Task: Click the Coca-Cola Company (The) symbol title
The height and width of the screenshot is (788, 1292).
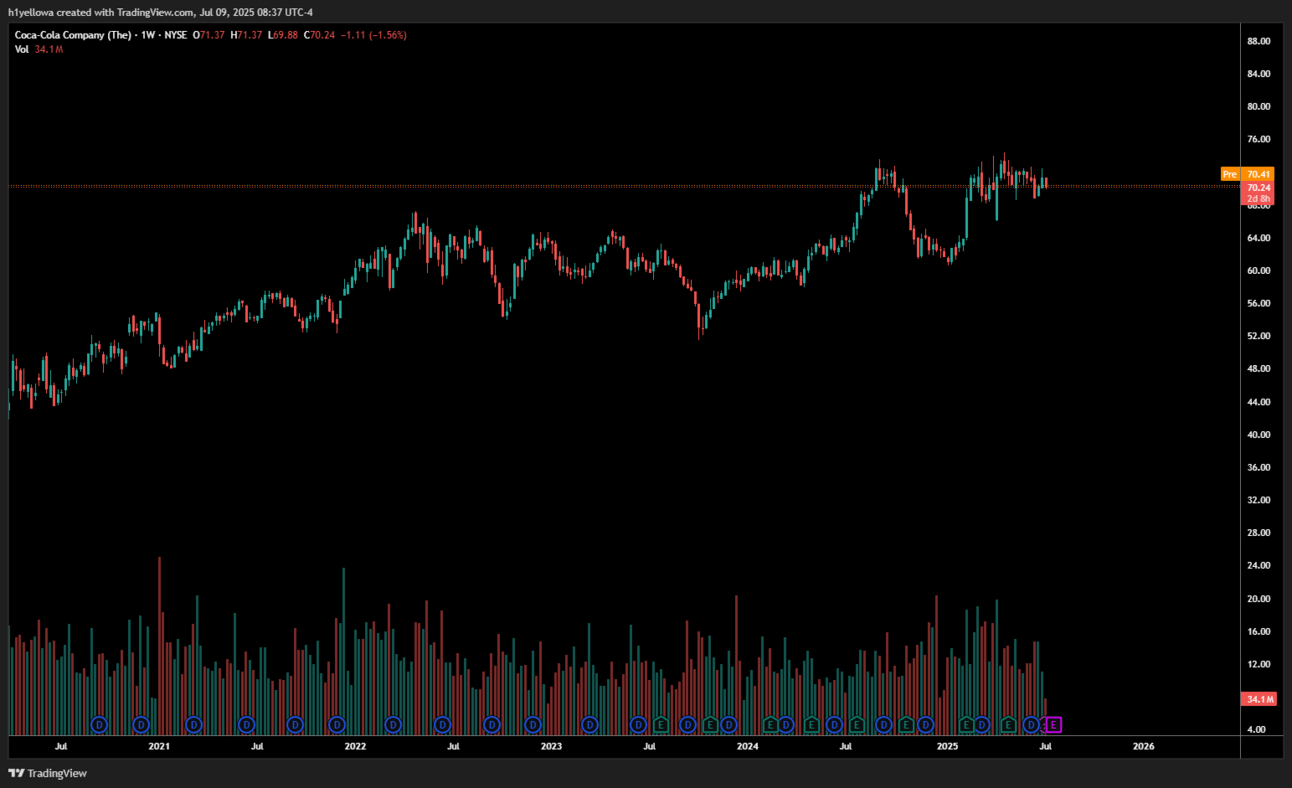Action: (x=75, y=35)
